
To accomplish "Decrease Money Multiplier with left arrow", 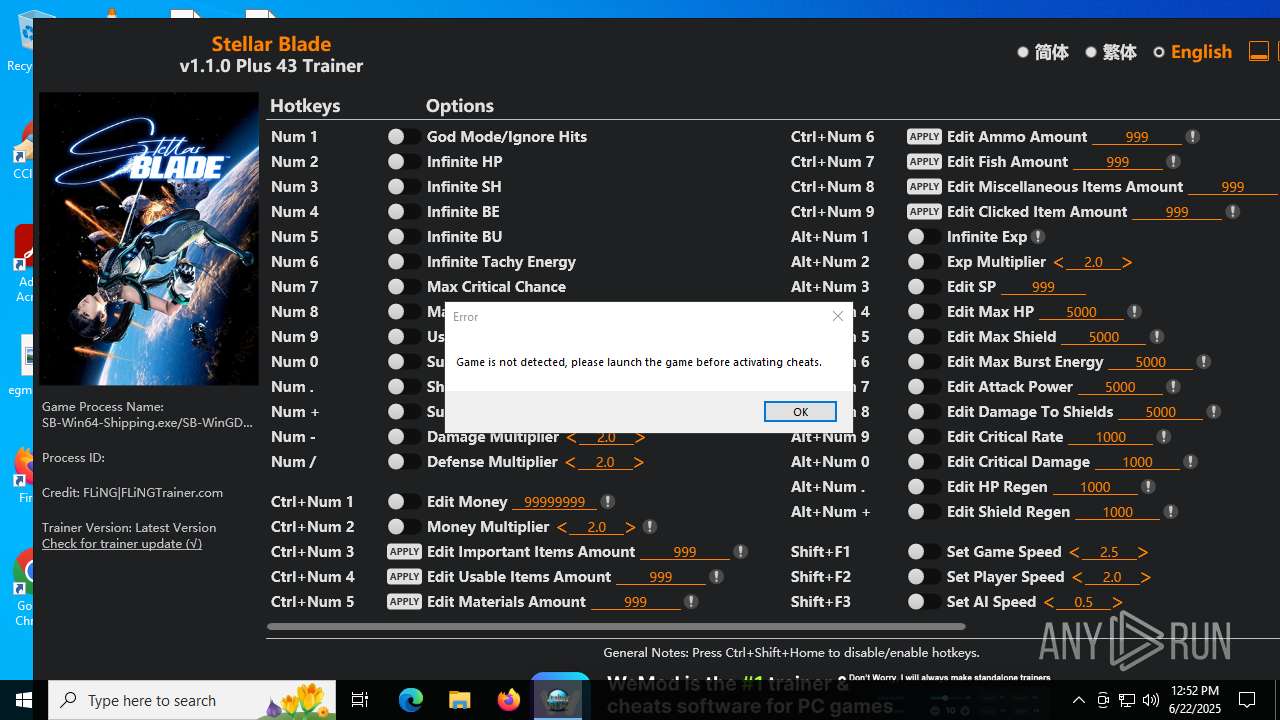I will click(562, 528).
